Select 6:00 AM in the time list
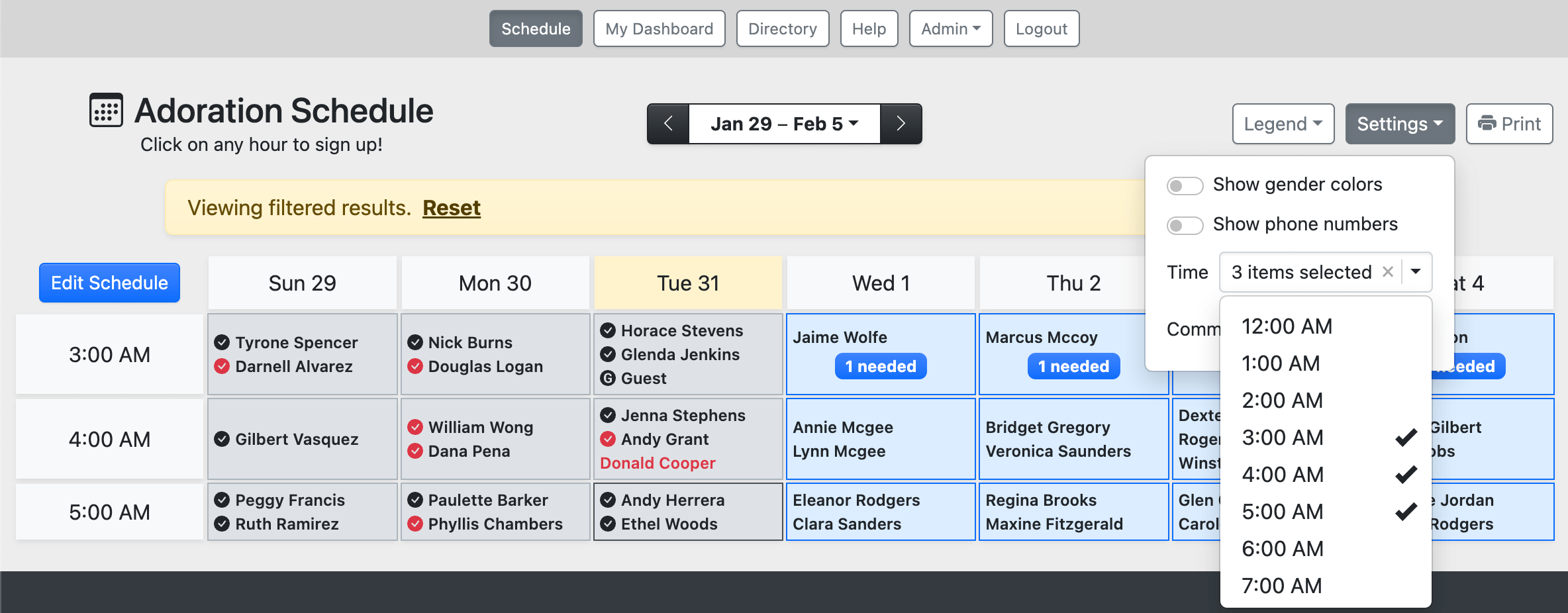Viewport: 1568px width, 613px height. (1283, 549)
